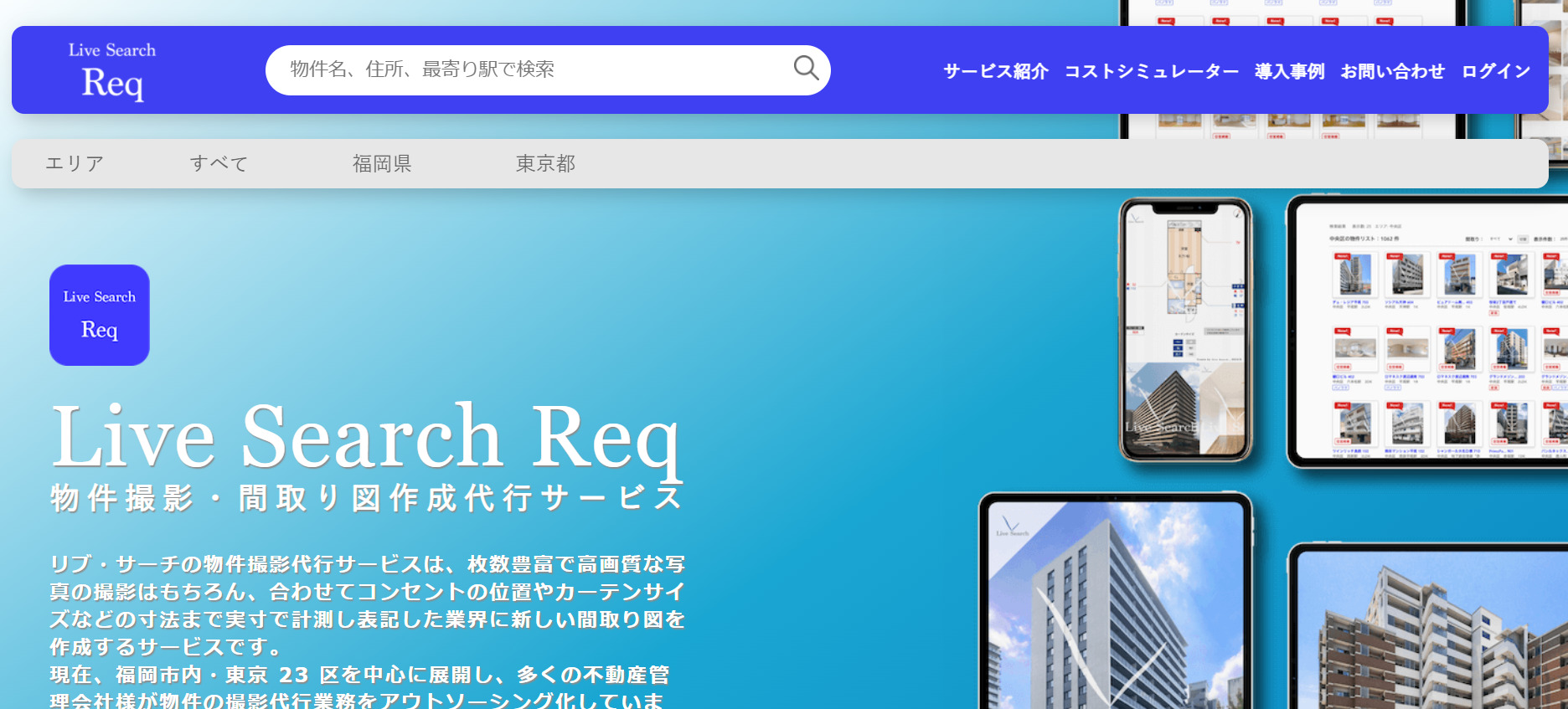Click the magnifying glass search icon
The width and height of the screenshot is (1568, 709).
[x=806, y=69]
